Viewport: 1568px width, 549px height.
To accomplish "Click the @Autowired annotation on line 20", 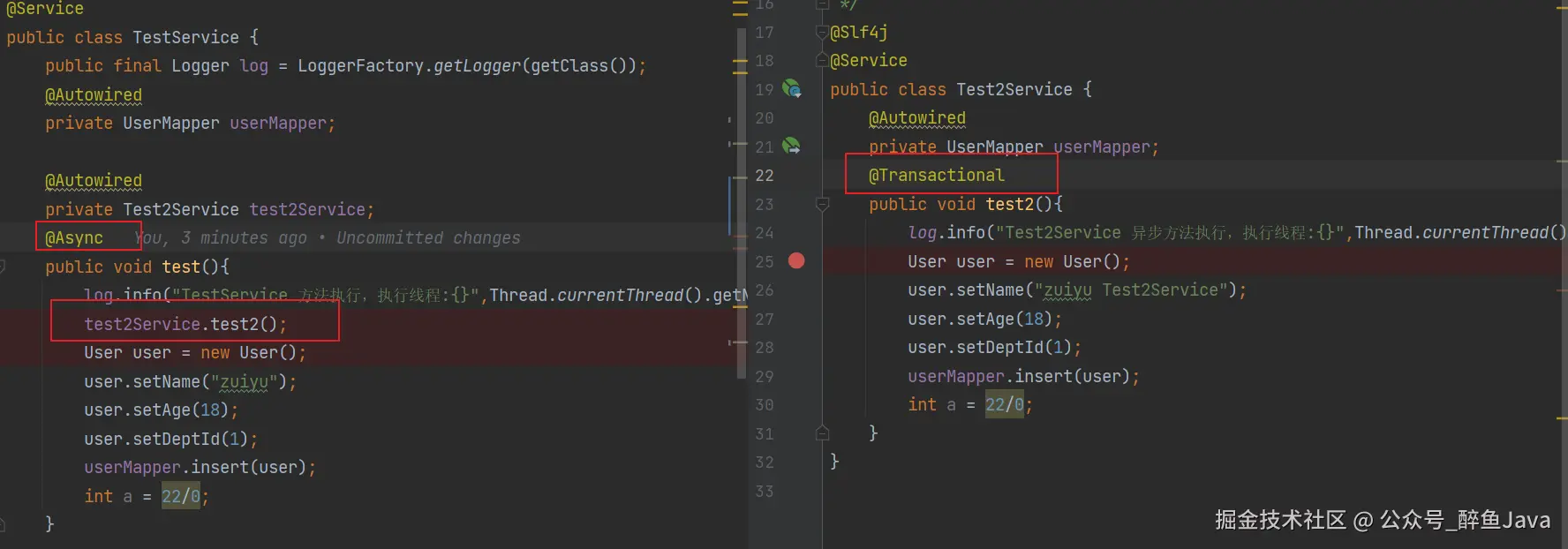I will coord(917,117).
